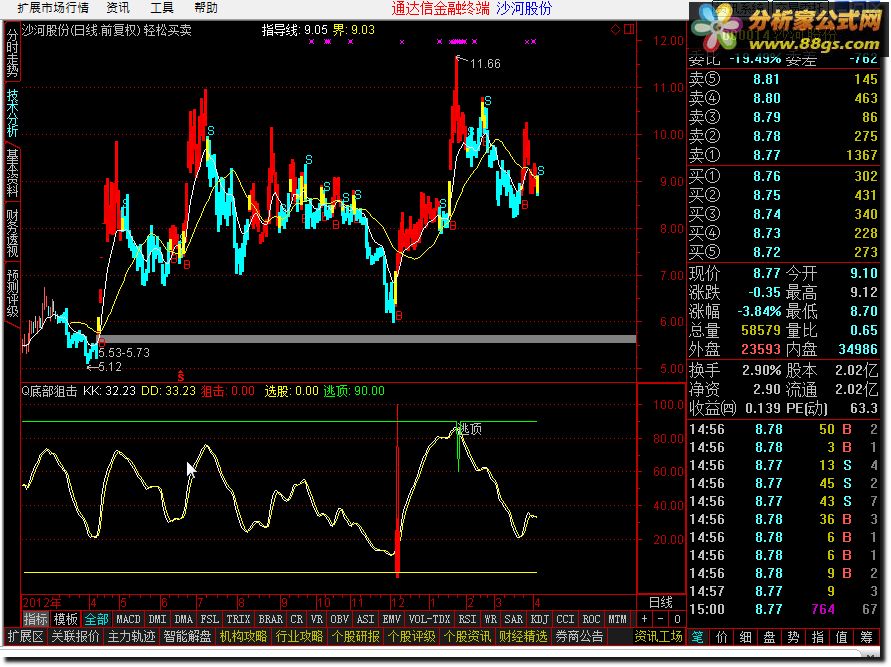Click the 5.12 low price label
The image size is (891, 667).
[110, 367]
